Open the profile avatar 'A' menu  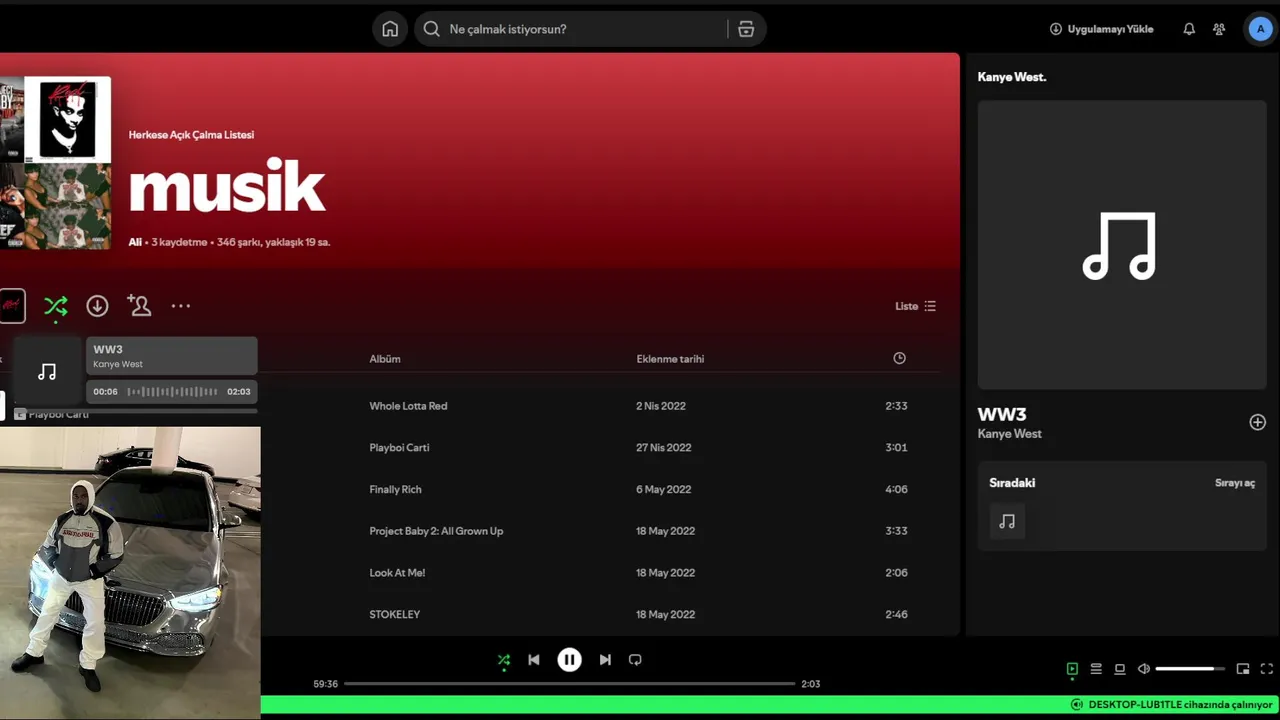click(1260, 29)
